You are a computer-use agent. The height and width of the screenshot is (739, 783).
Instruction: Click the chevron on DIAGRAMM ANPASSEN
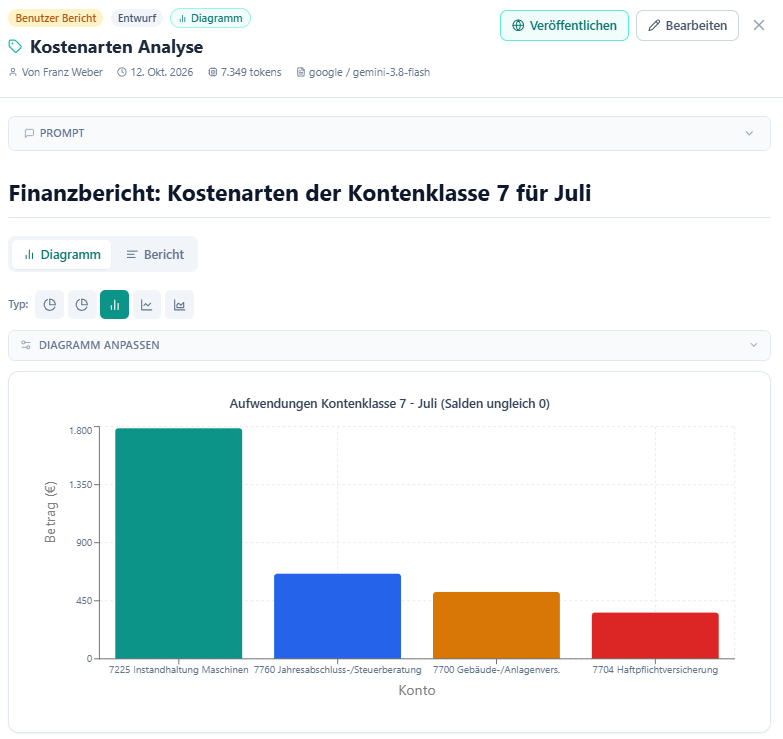tap(754, 345)
